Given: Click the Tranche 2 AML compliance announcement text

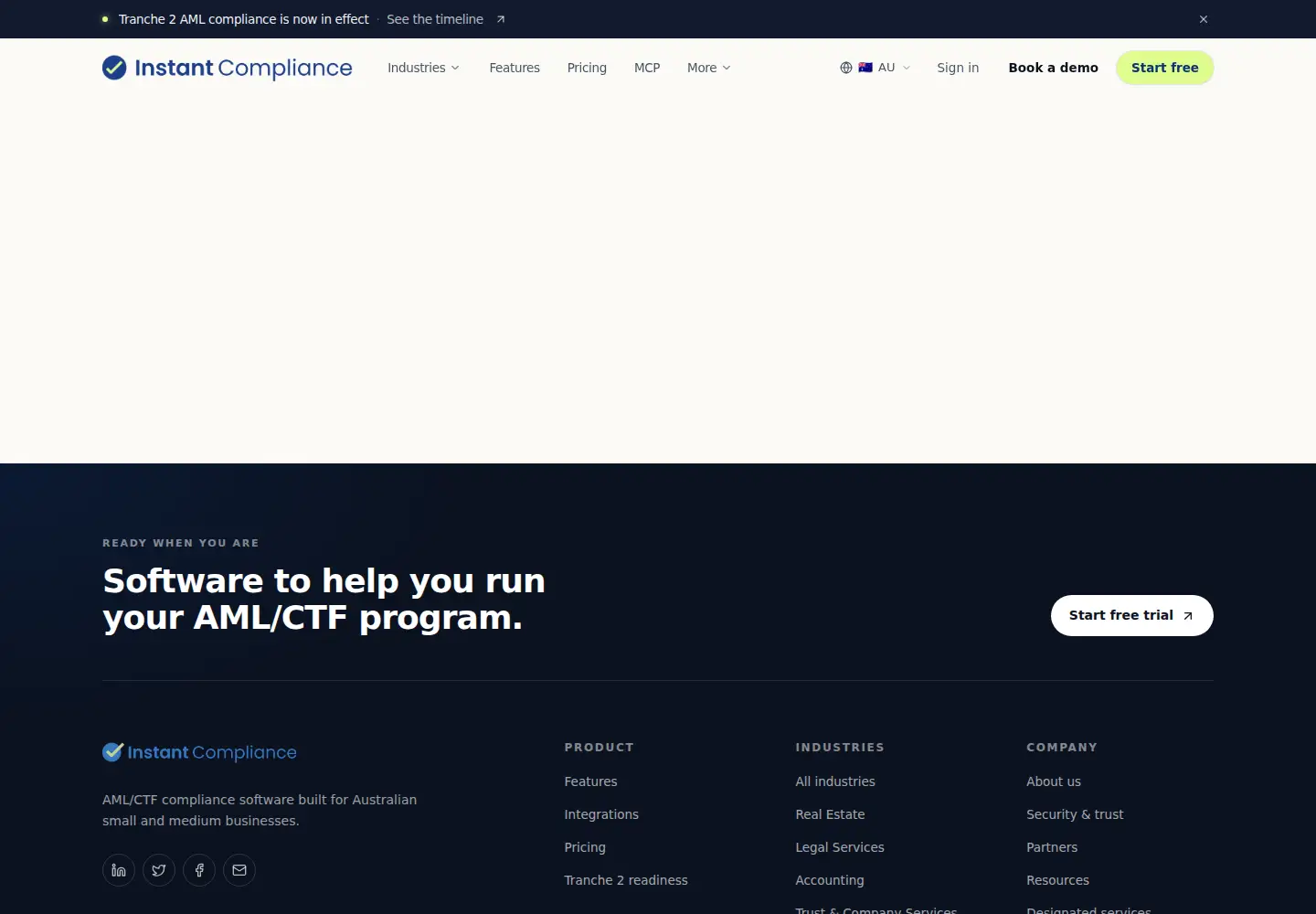Looking at the screenshot, I should (244, 19).
